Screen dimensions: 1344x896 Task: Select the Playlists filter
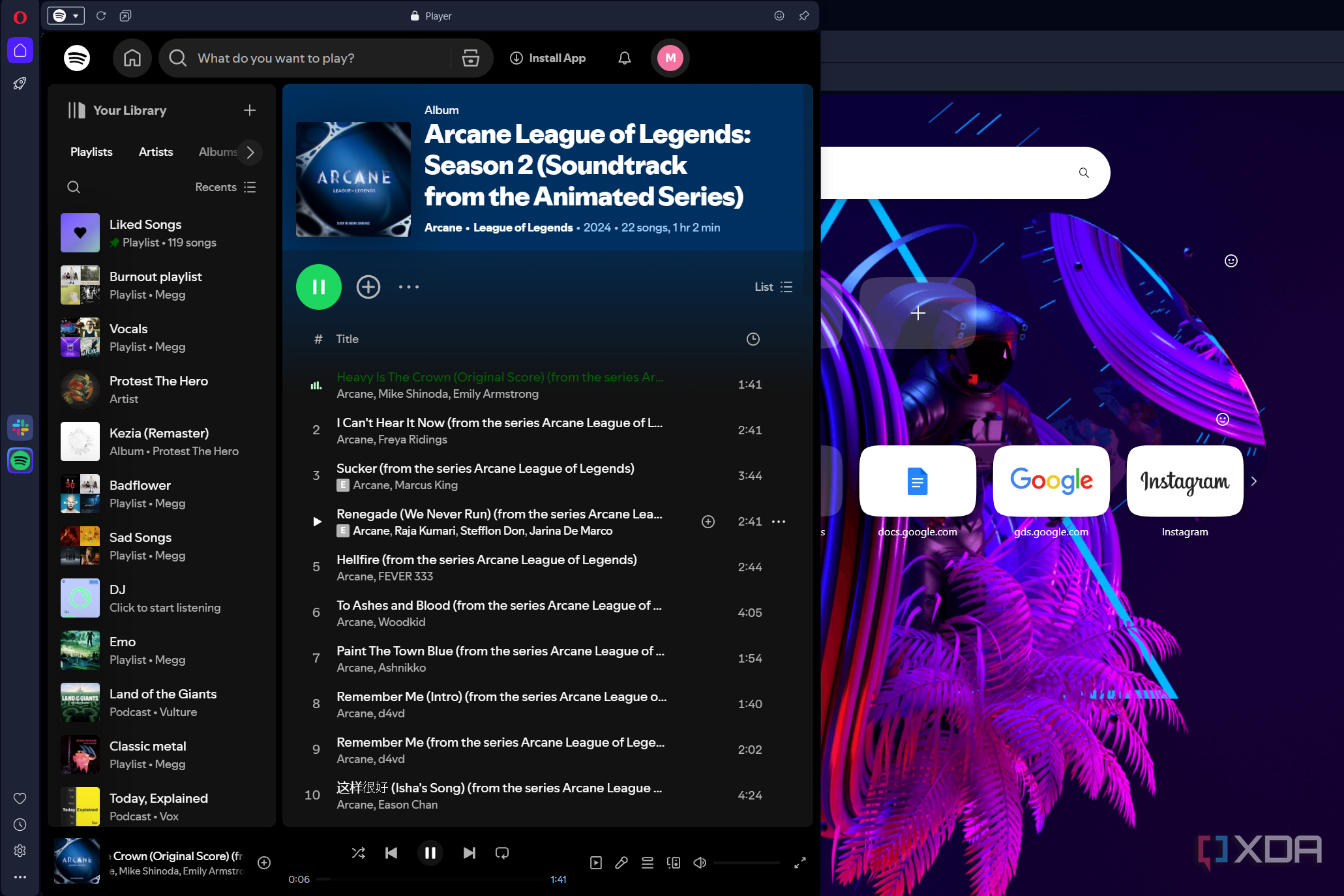click(x=91, y=152)
